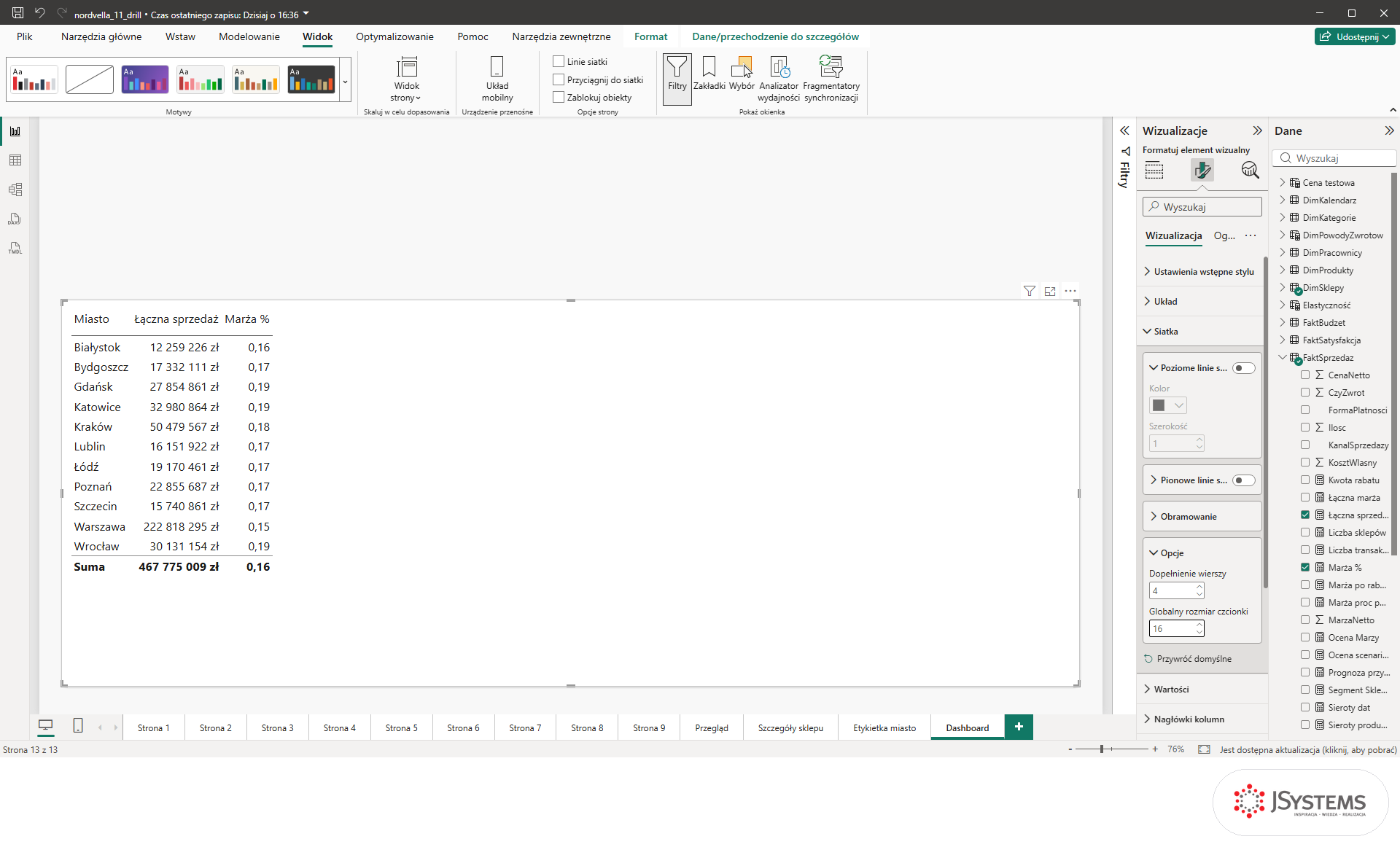This screenshot has height=847, width=1400.
Task: Open Fragmentatory synchronizacji pane
Action: point(831,79)
